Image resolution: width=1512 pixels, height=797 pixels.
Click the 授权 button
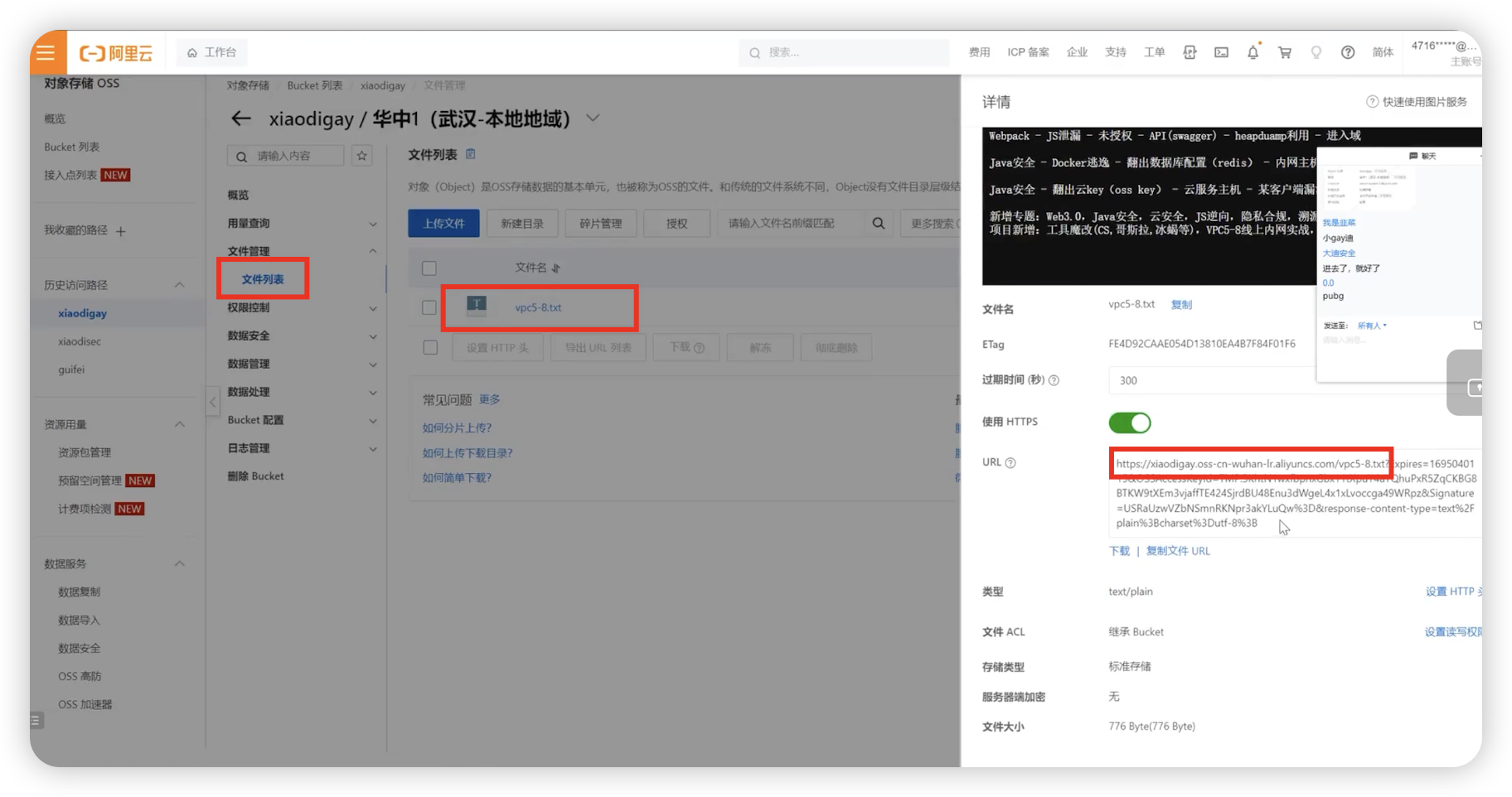click(x=677, y=224)
